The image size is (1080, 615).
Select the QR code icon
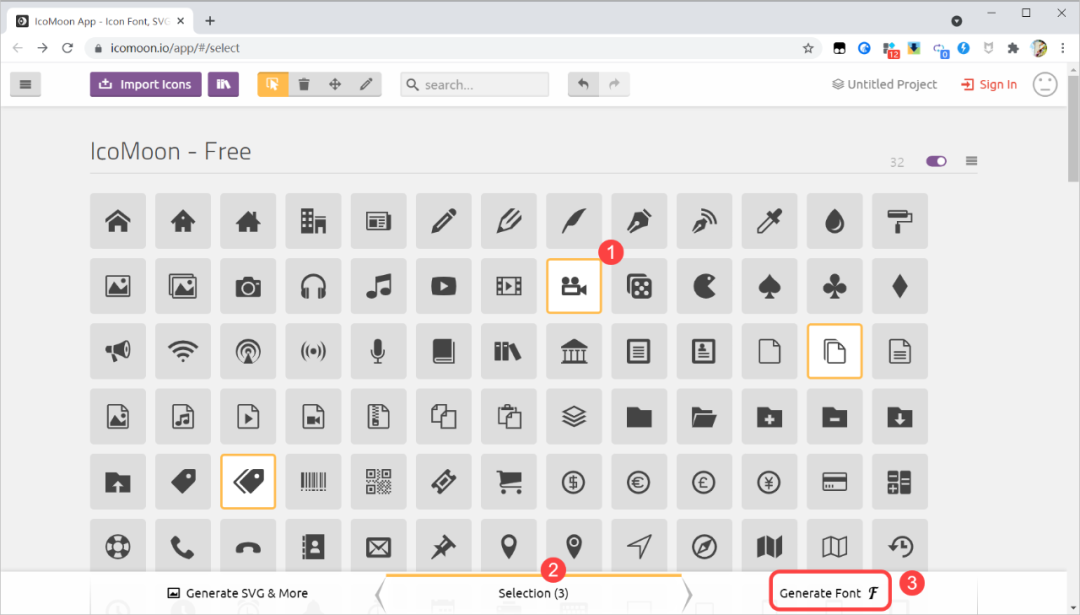378,481
